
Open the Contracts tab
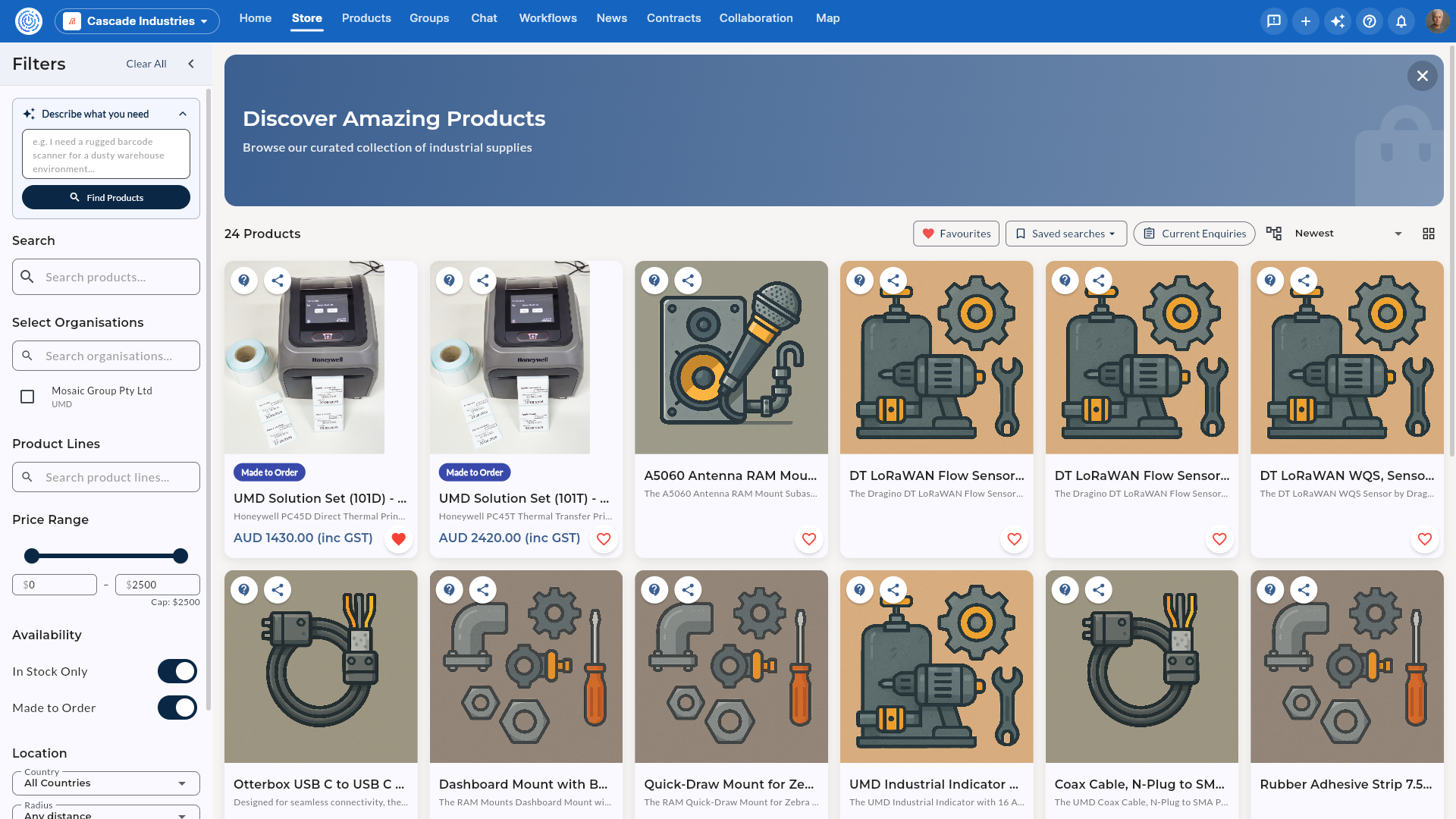(x=673, y=18)
